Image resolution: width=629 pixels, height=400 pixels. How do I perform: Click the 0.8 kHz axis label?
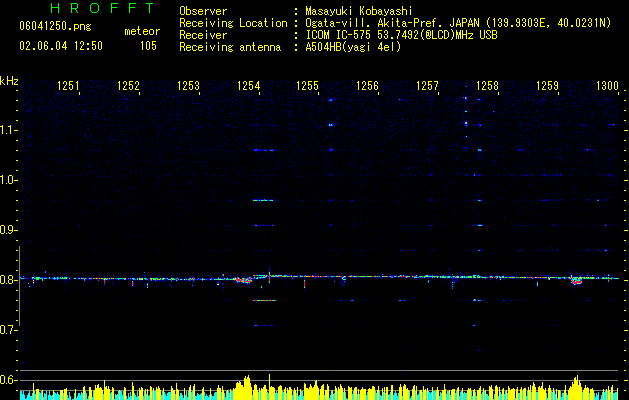[x=8, y=280]
